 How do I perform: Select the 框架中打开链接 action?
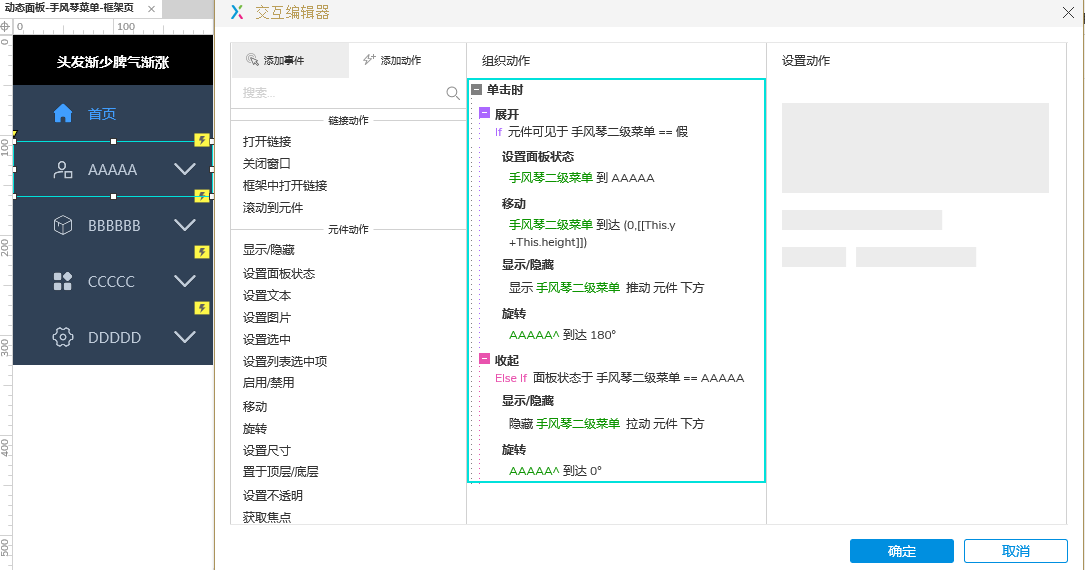coord(285,185)
